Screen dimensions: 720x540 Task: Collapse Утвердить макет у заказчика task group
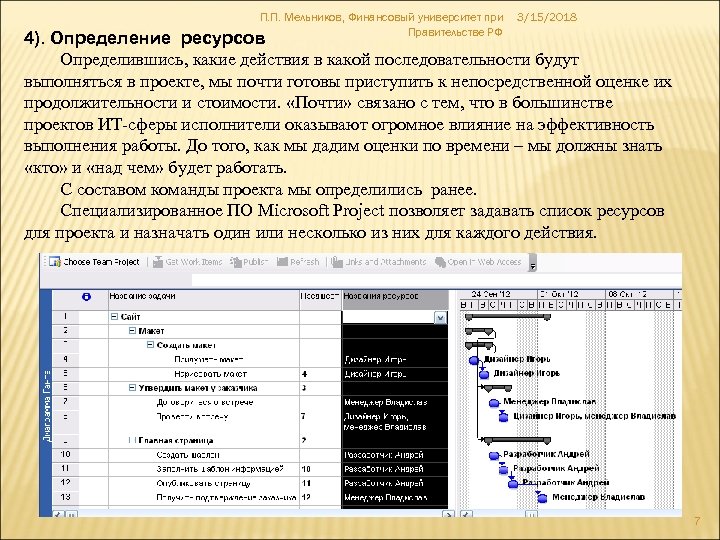click(132, 388)
